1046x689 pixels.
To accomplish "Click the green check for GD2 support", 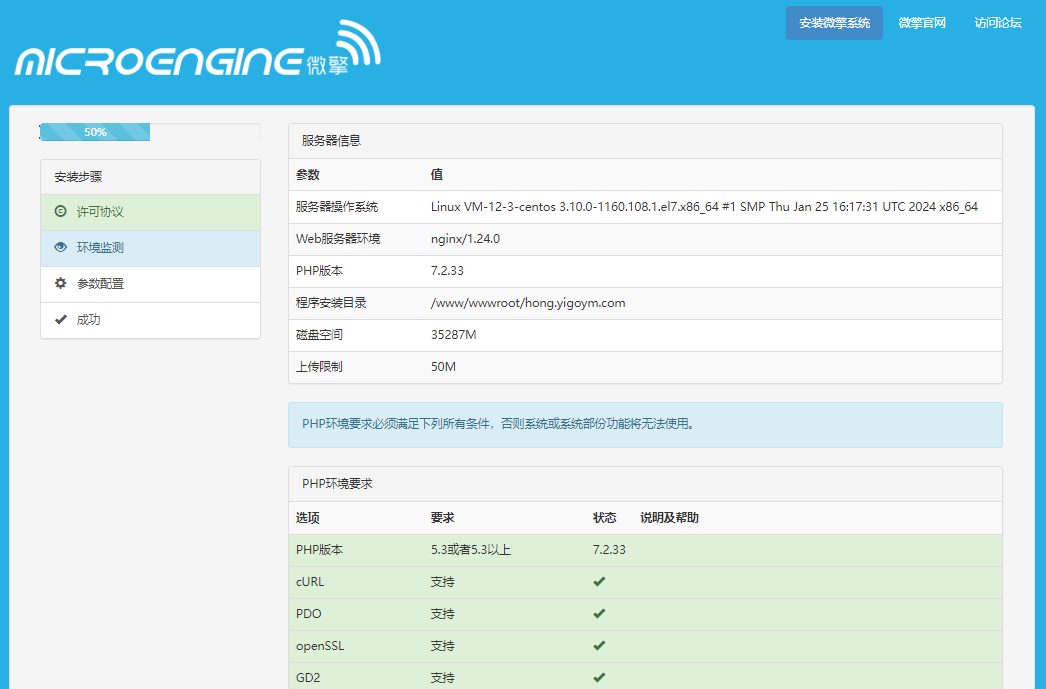I will pos(598,677).
